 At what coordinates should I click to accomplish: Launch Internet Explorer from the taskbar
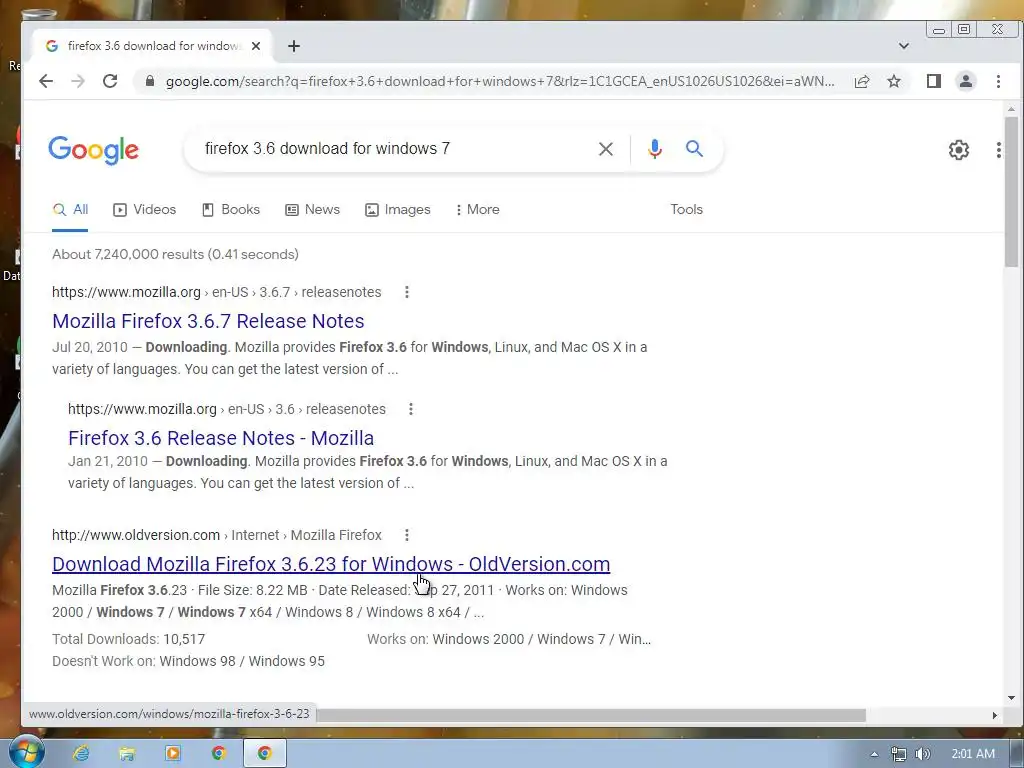tap(81, 753)
